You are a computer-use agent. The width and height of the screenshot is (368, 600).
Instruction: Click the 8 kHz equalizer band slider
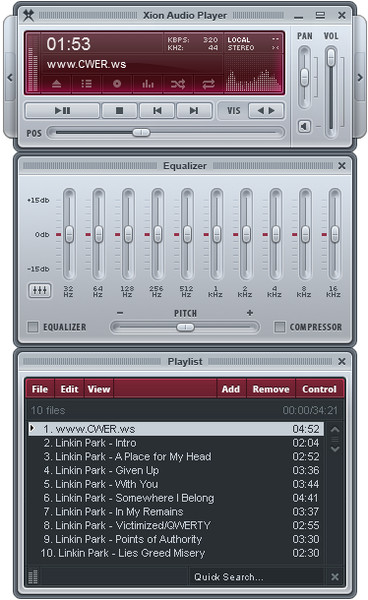pyautogui.click(x=305, y=234)
